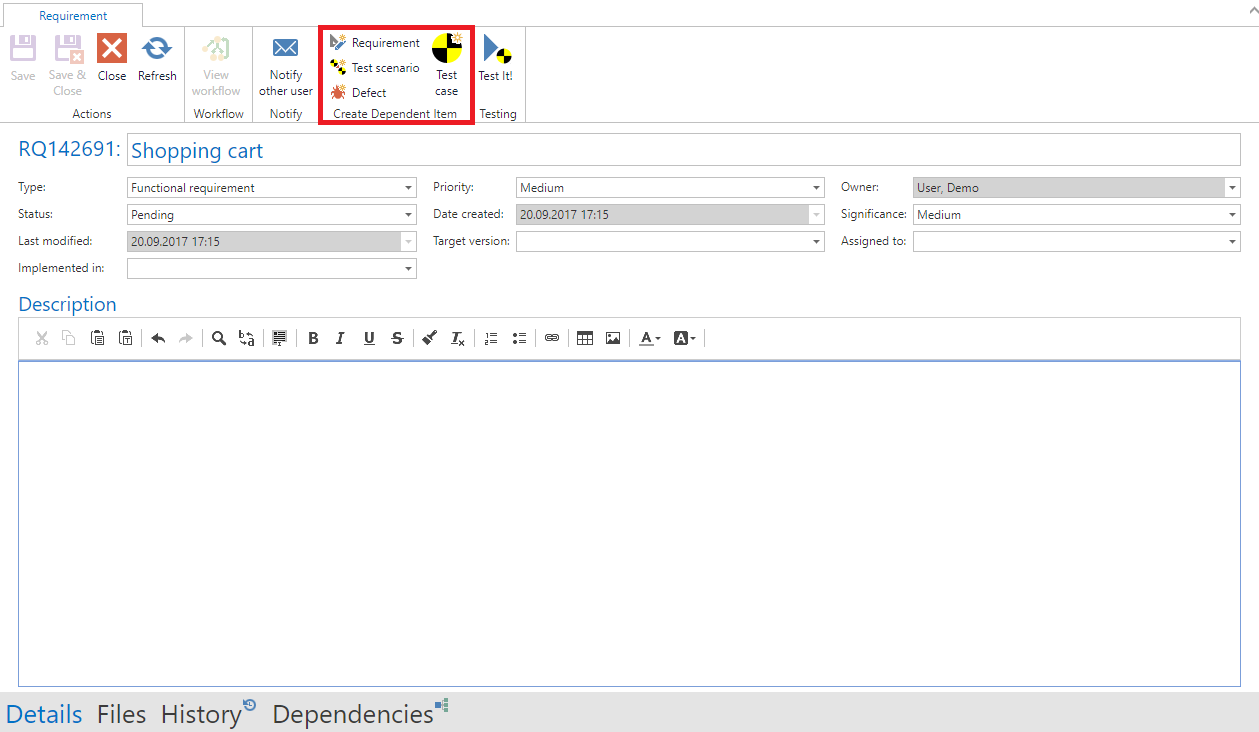Switch to the Dependencies tab
1259x732 pixels.
pyautogui.click(x=353, y=714)
